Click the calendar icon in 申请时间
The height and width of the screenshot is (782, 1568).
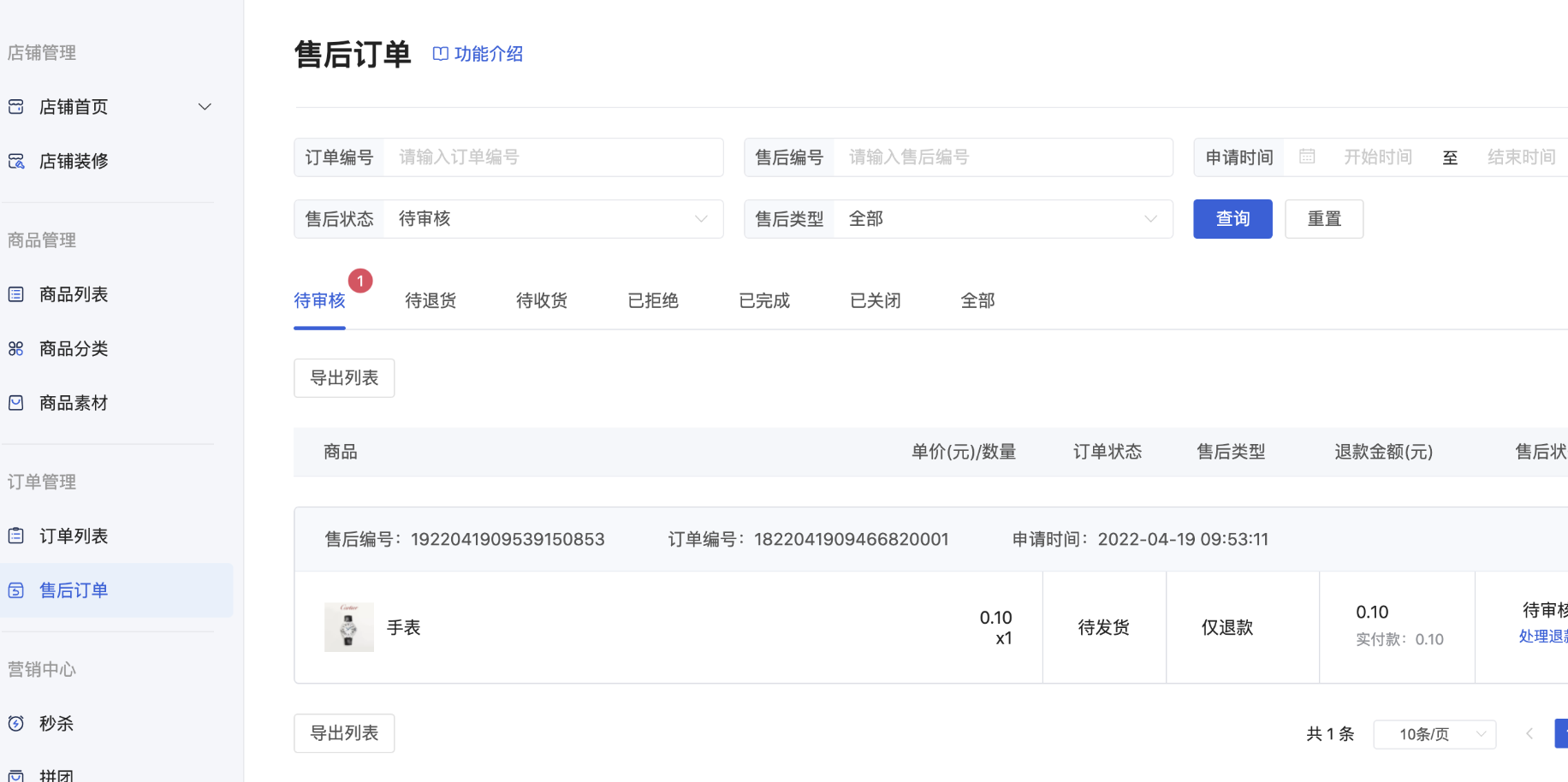(x=1307, y=157)
